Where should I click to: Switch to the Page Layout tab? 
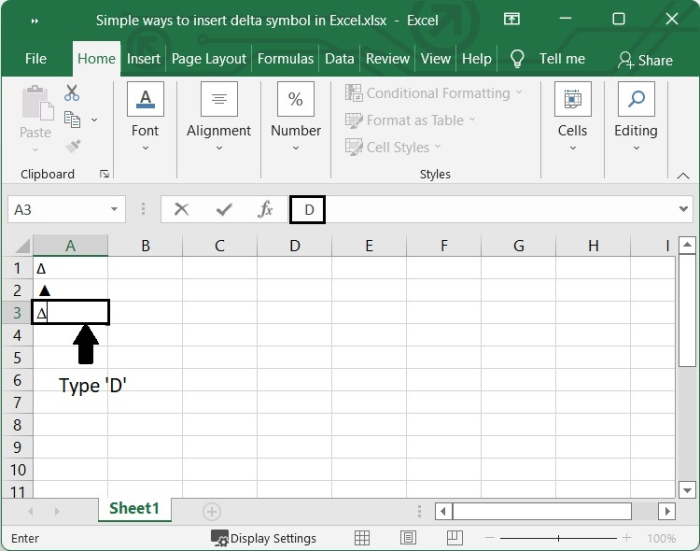pyautogui.click(x=208, y=58)
